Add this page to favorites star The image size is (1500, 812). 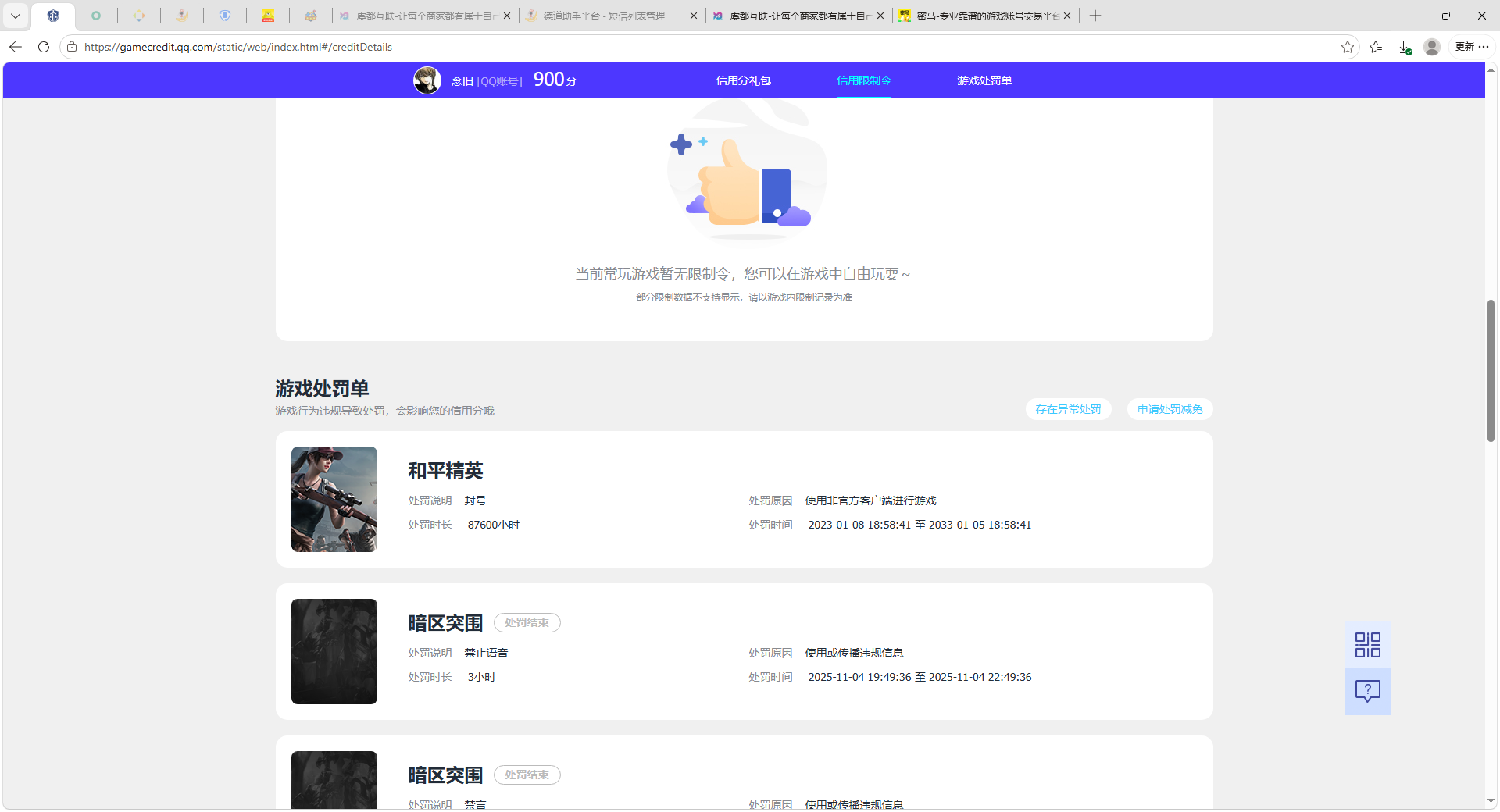pyautogui.click(x=1348, y=47)
